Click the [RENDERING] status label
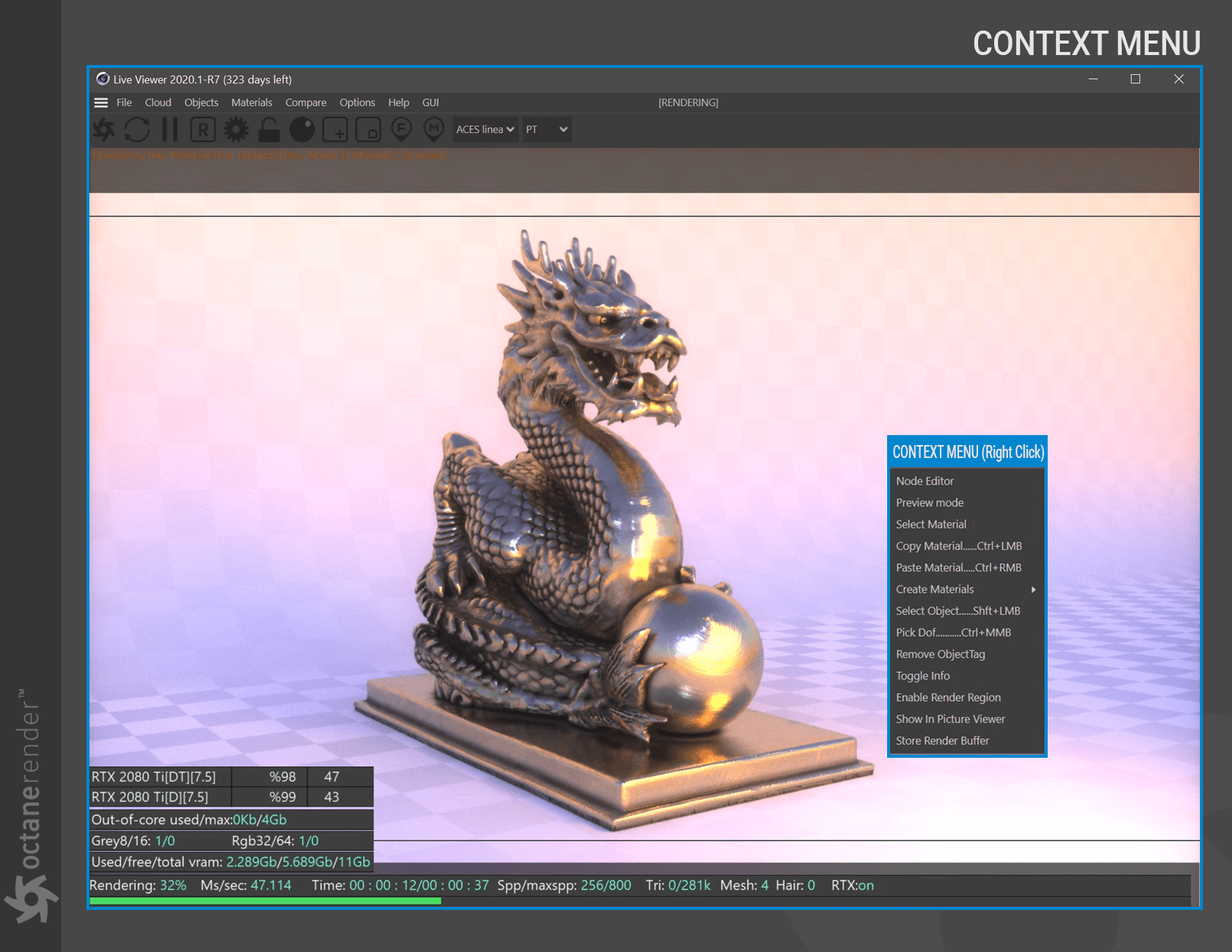 [x=688, y=102]
